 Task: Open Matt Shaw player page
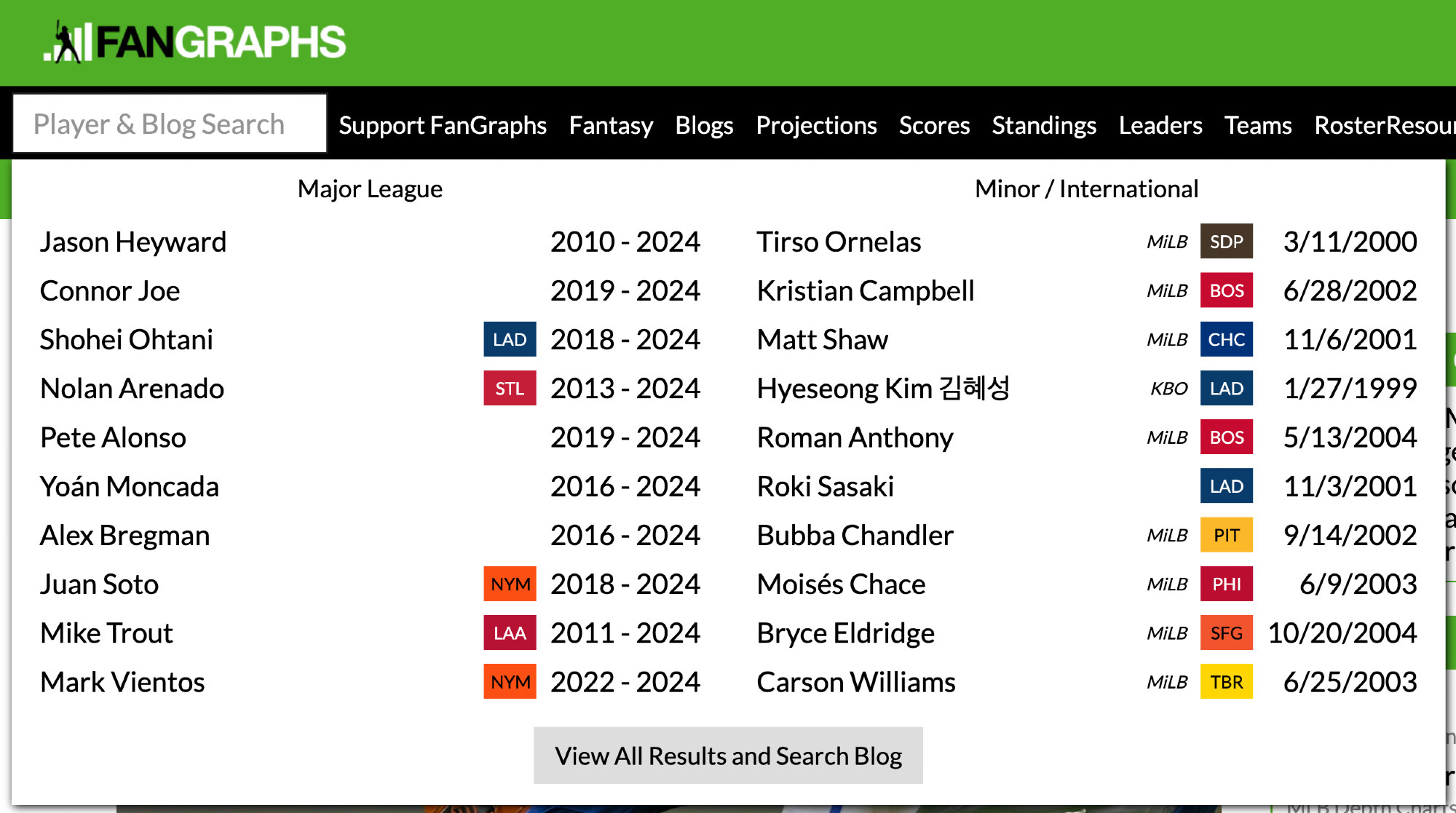823,339
